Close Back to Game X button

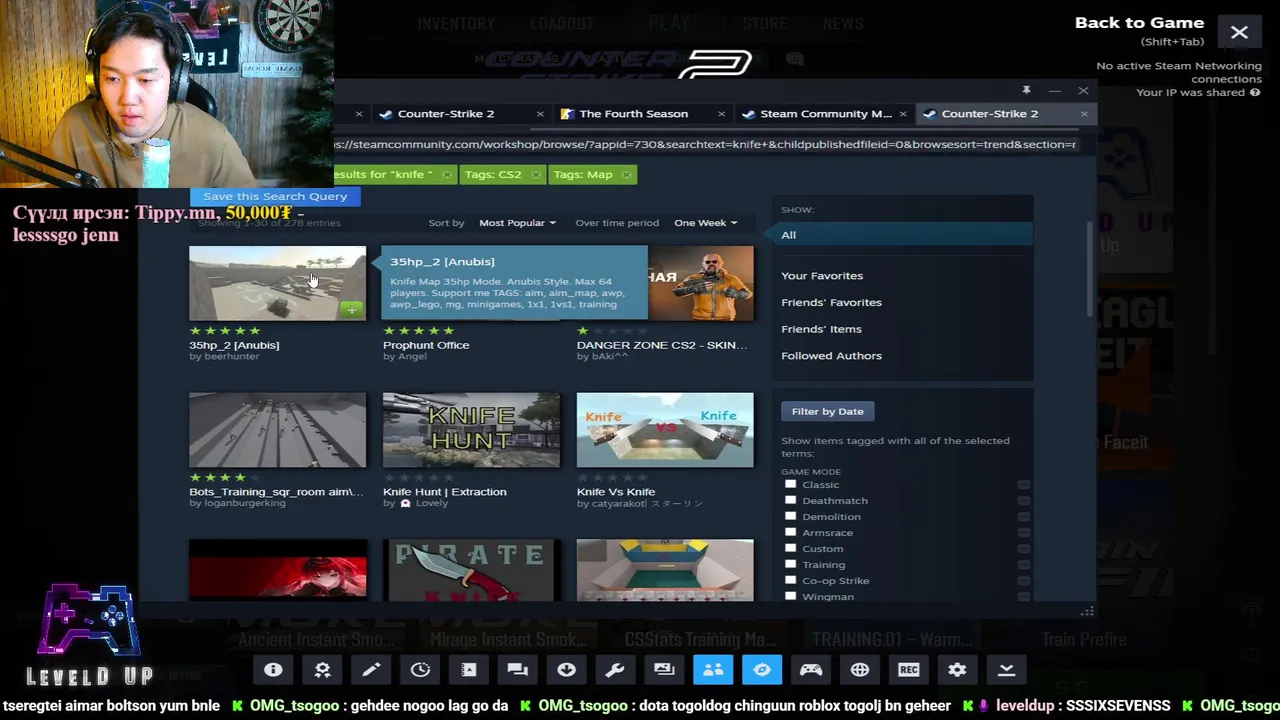tap(1239, 33)
